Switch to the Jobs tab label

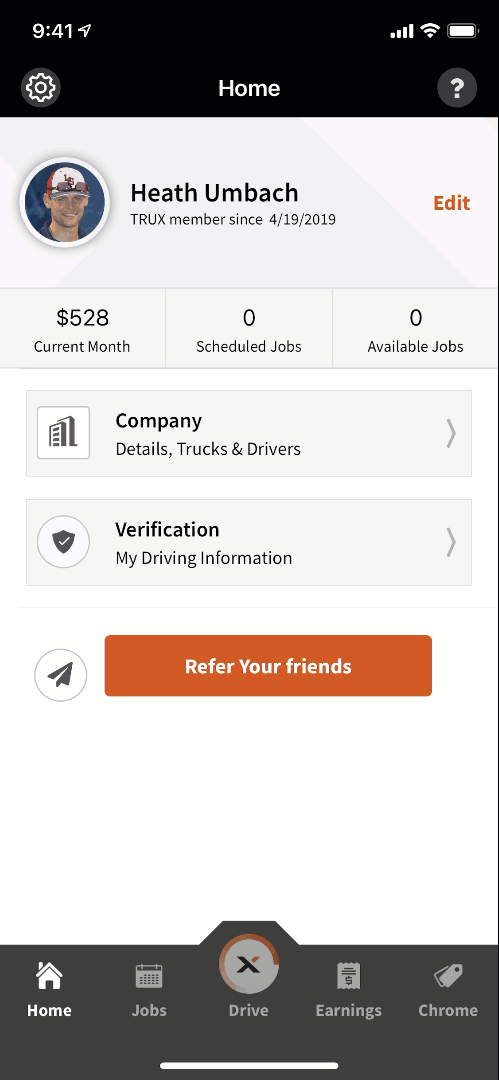pos(150,1010)
